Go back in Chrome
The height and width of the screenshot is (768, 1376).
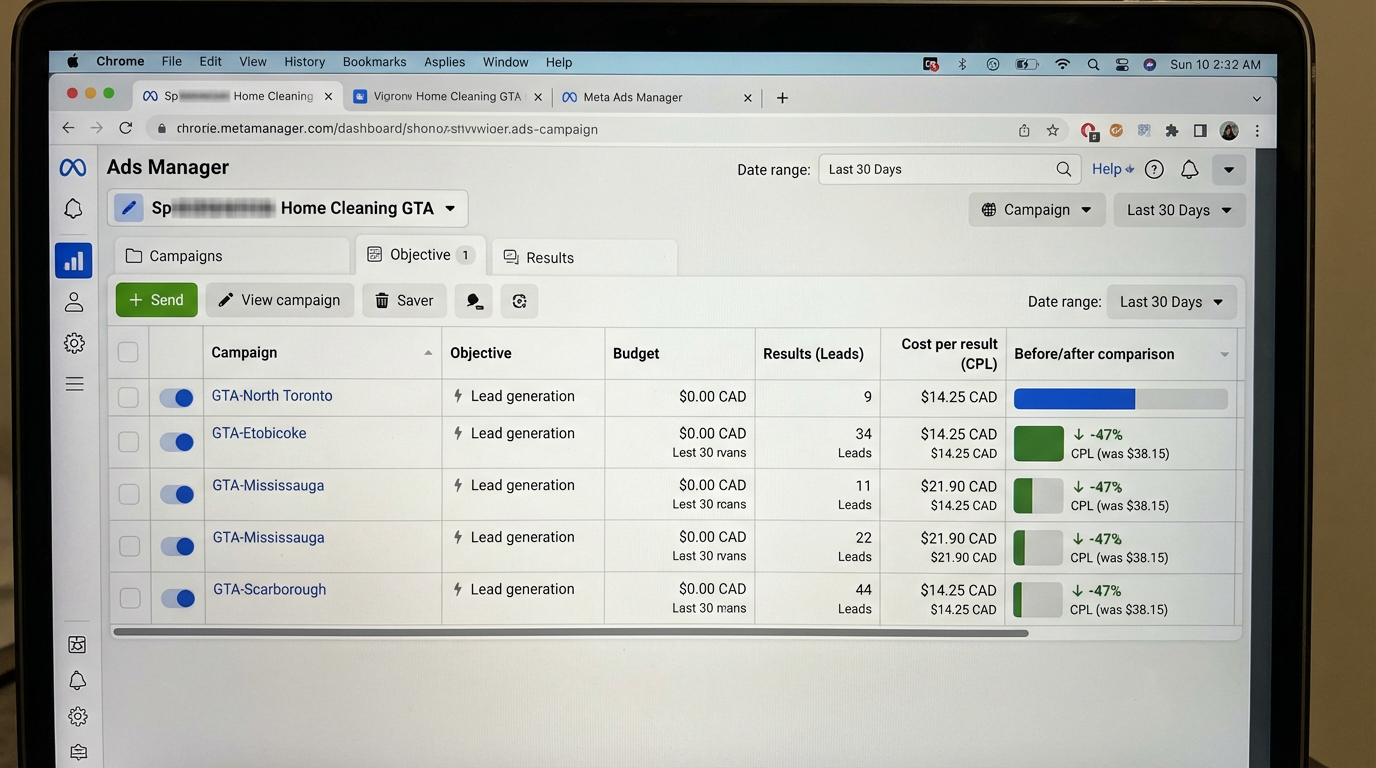[68, 128]
